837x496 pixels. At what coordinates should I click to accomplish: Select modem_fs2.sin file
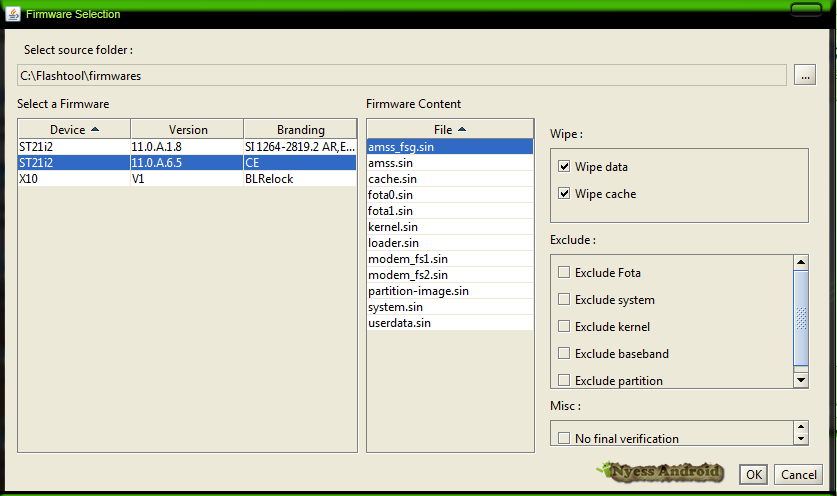[x=450, y=275]
